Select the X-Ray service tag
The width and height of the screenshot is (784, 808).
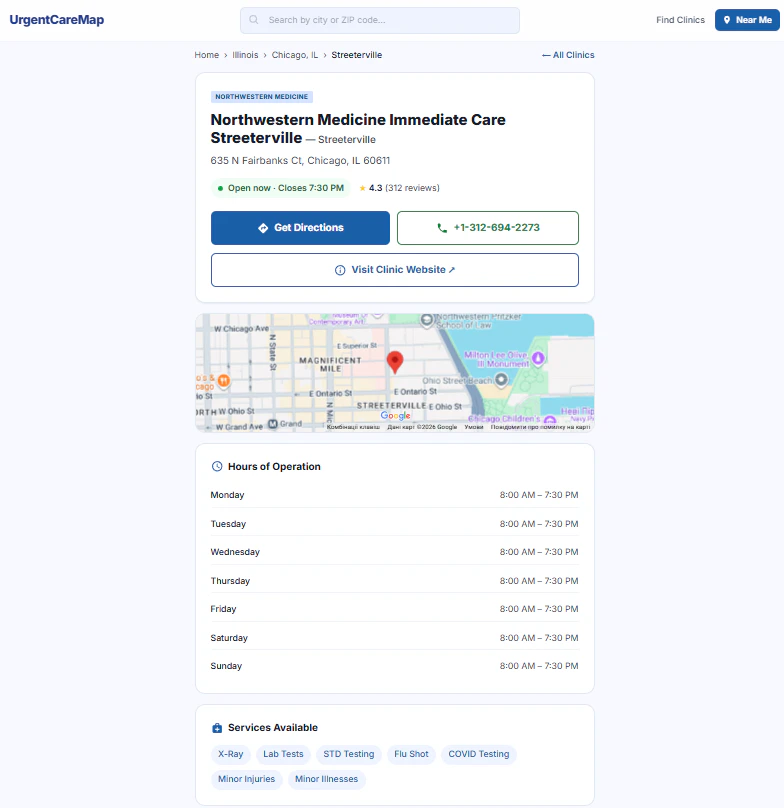[x=230, y=754]
